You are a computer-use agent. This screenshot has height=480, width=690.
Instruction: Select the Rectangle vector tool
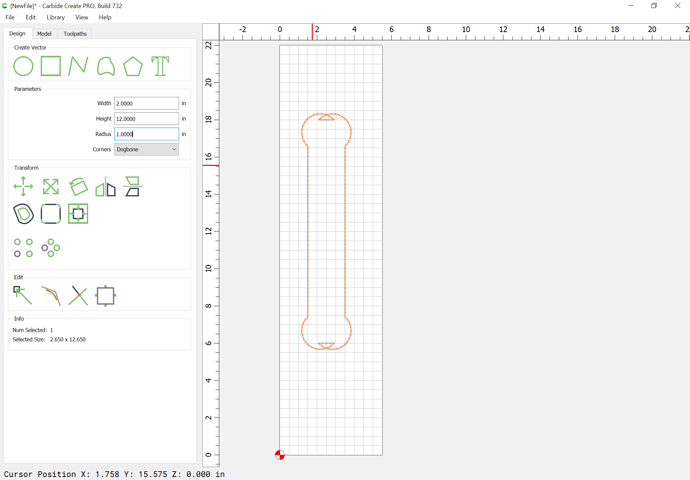51,66
